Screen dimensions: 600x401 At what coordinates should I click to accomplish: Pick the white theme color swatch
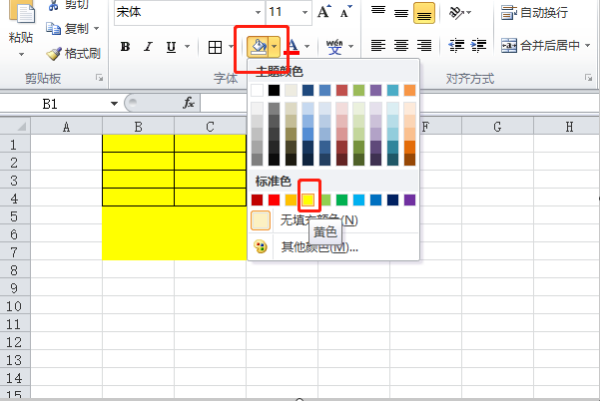[x=257, y=90]
